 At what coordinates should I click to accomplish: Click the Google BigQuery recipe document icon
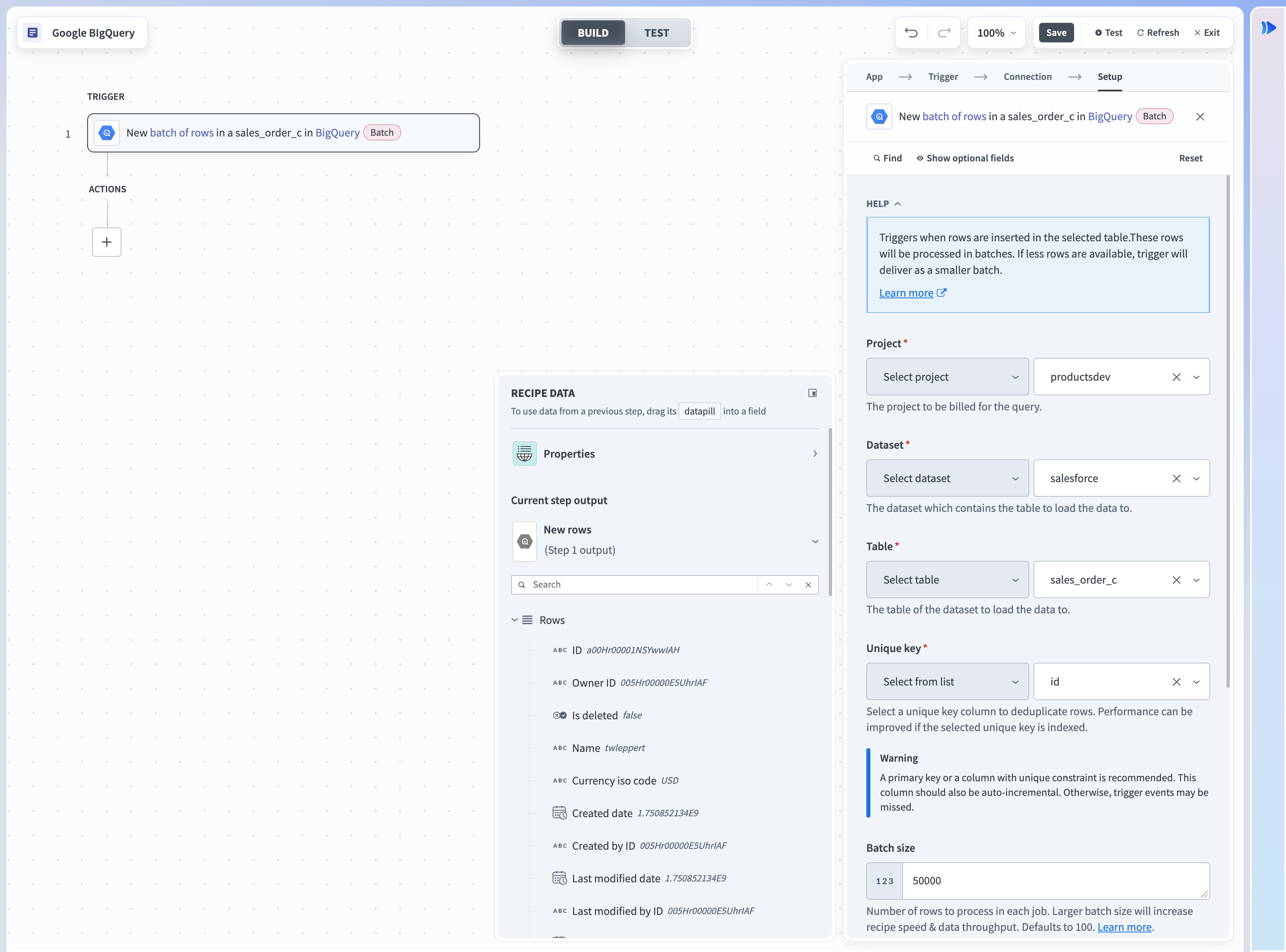coord(33,33)
